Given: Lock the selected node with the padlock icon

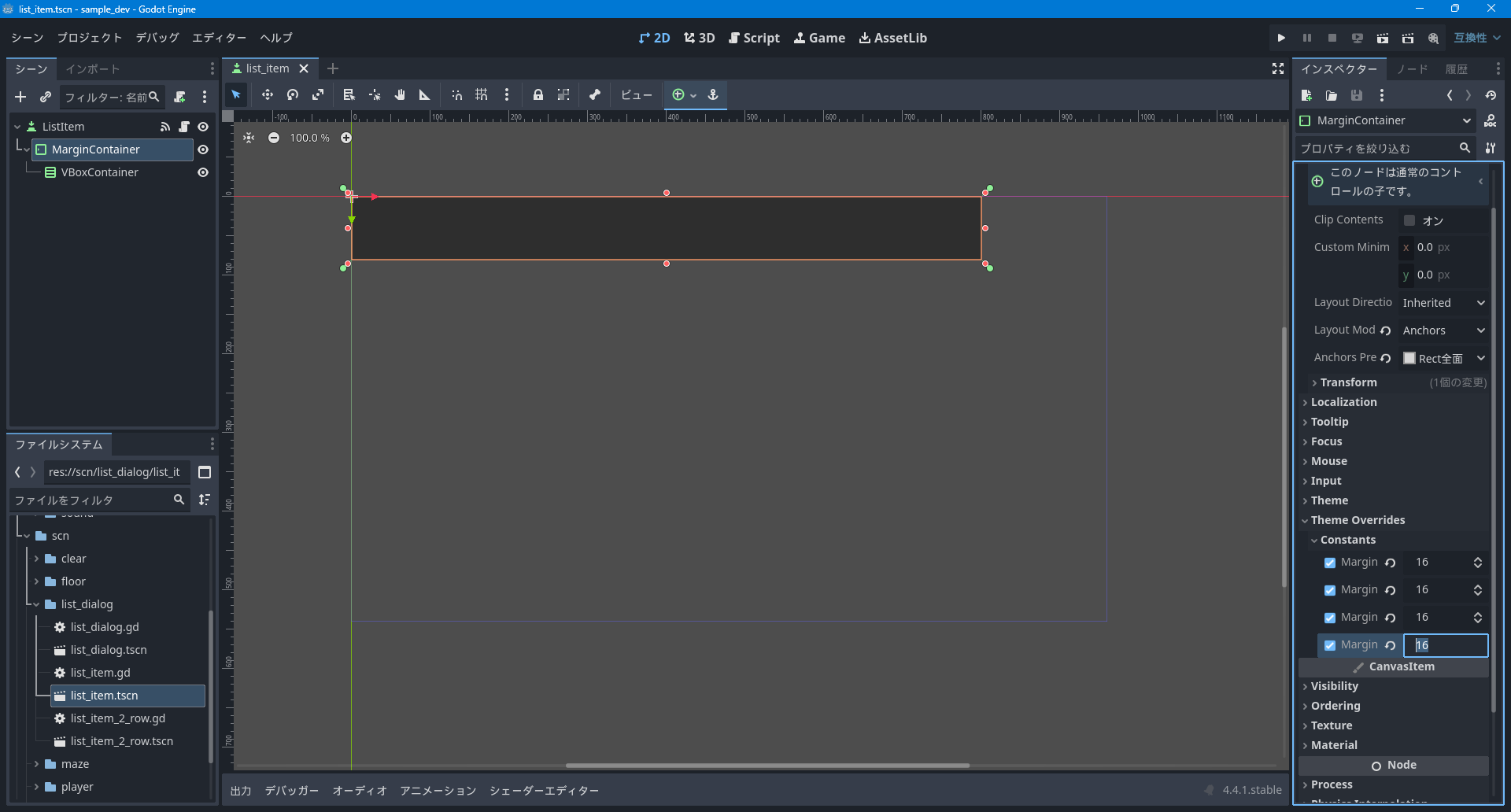Looking at the screenshot, I should [538, 95].
